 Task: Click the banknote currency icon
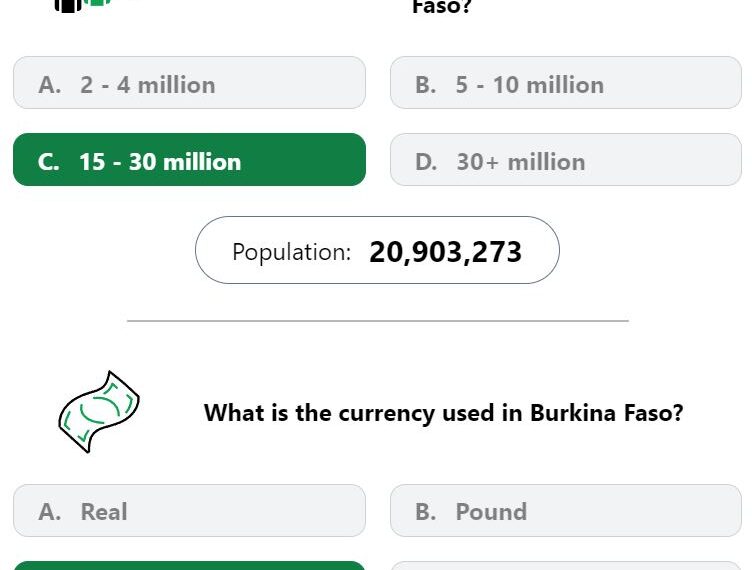(99, 412)
